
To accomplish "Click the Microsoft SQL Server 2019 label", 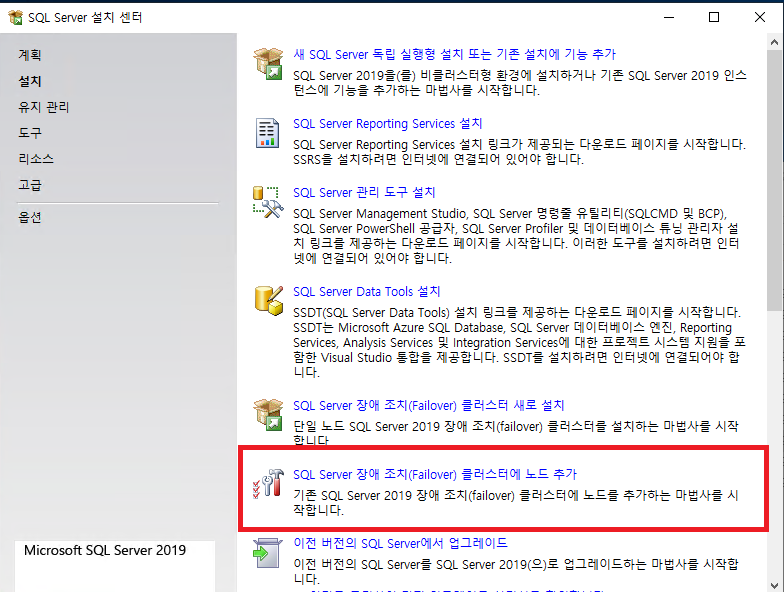I will coord(105,550).
